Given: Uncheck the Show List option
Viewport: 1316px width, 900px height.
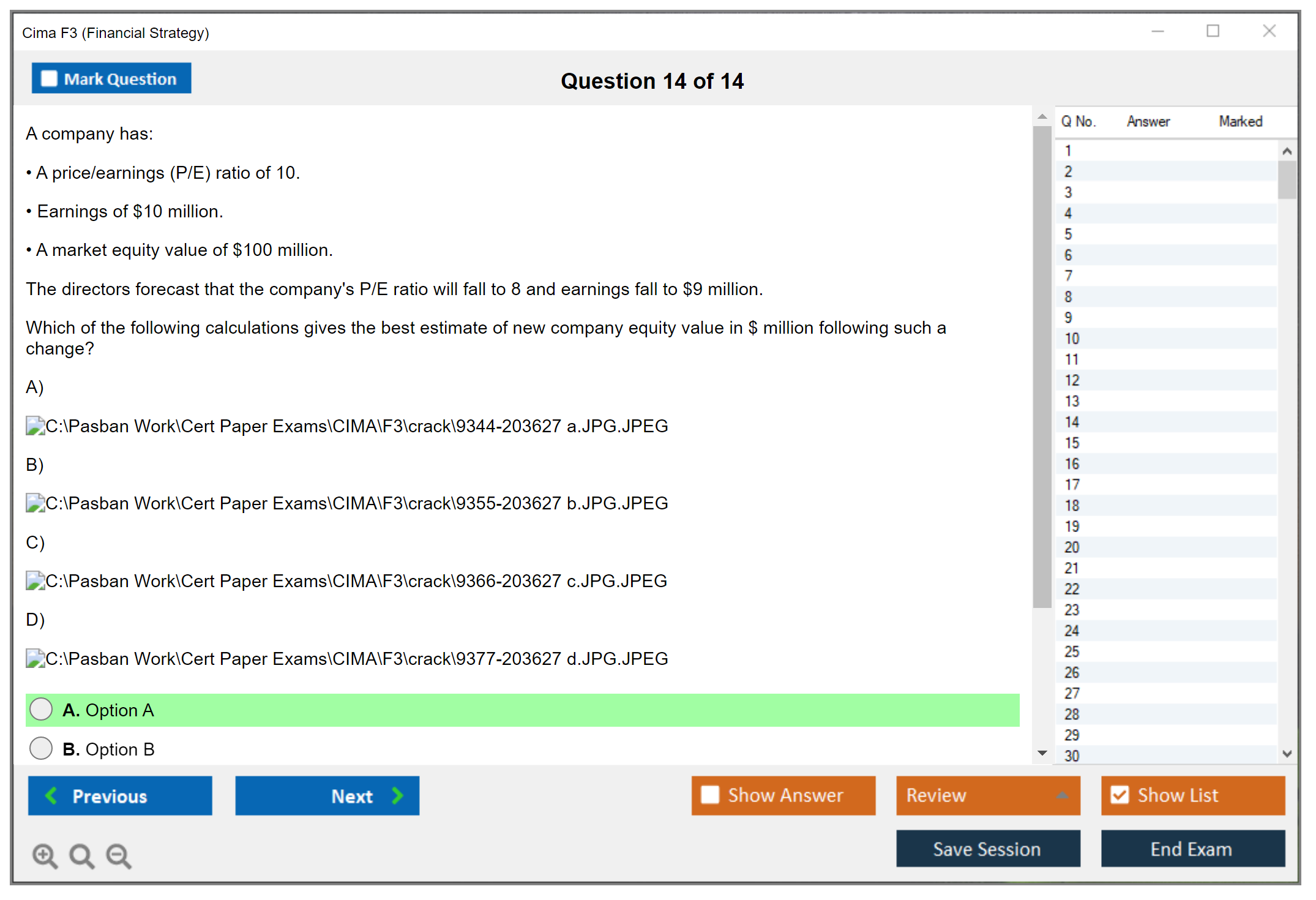Looking at the screenshot, I should (1120, 795).
